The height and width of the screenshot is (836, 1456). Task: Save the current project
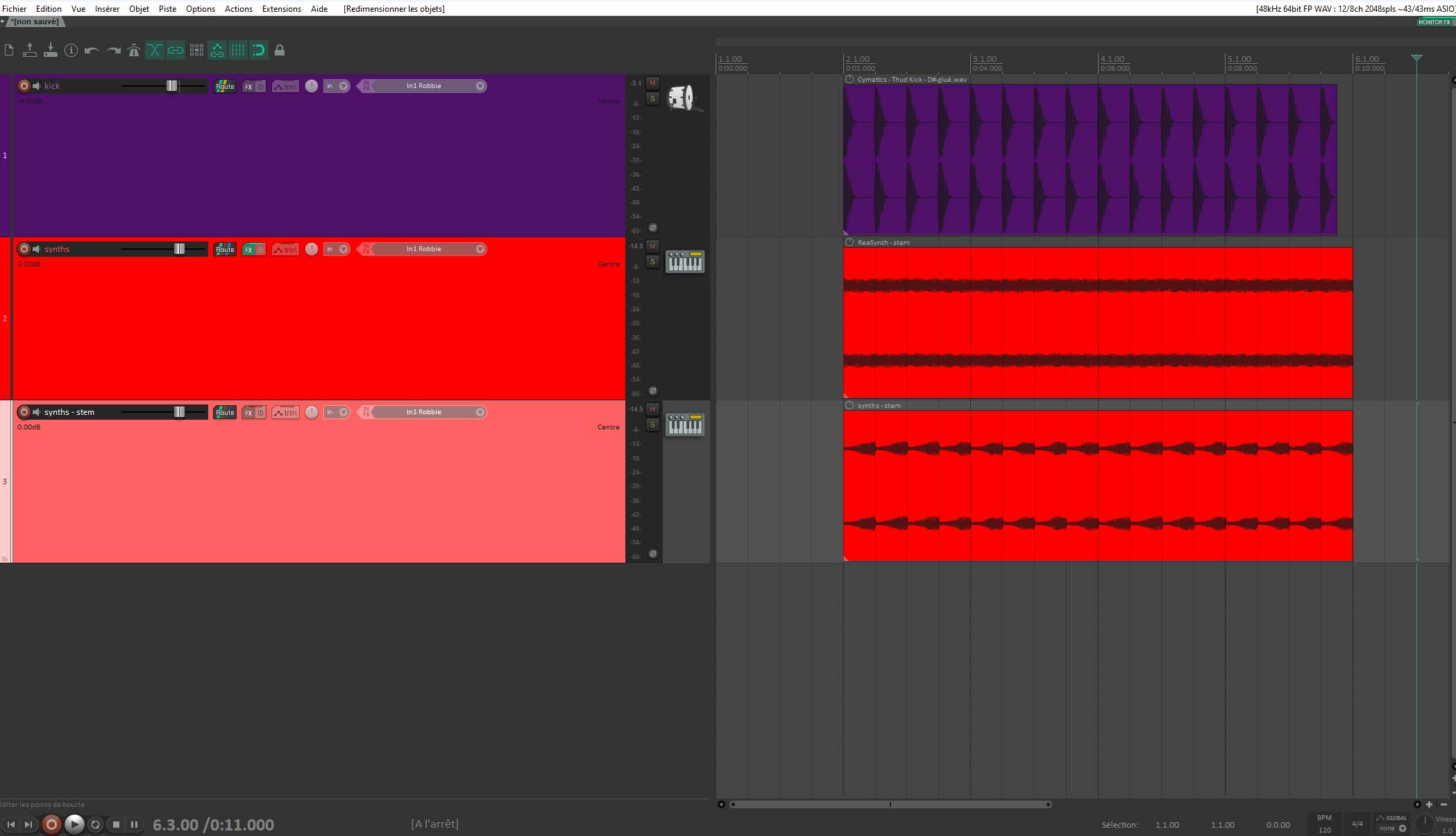[50, 50]
